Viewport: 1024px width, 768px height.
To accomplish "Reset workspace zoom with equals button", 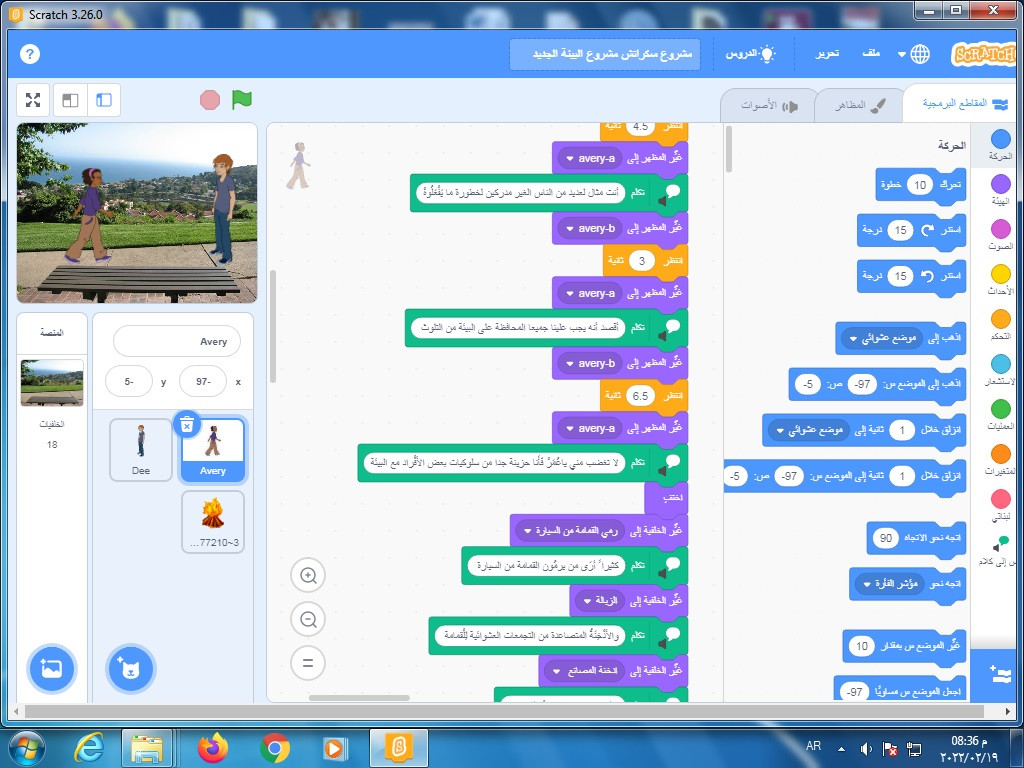I will coord(308,663).
